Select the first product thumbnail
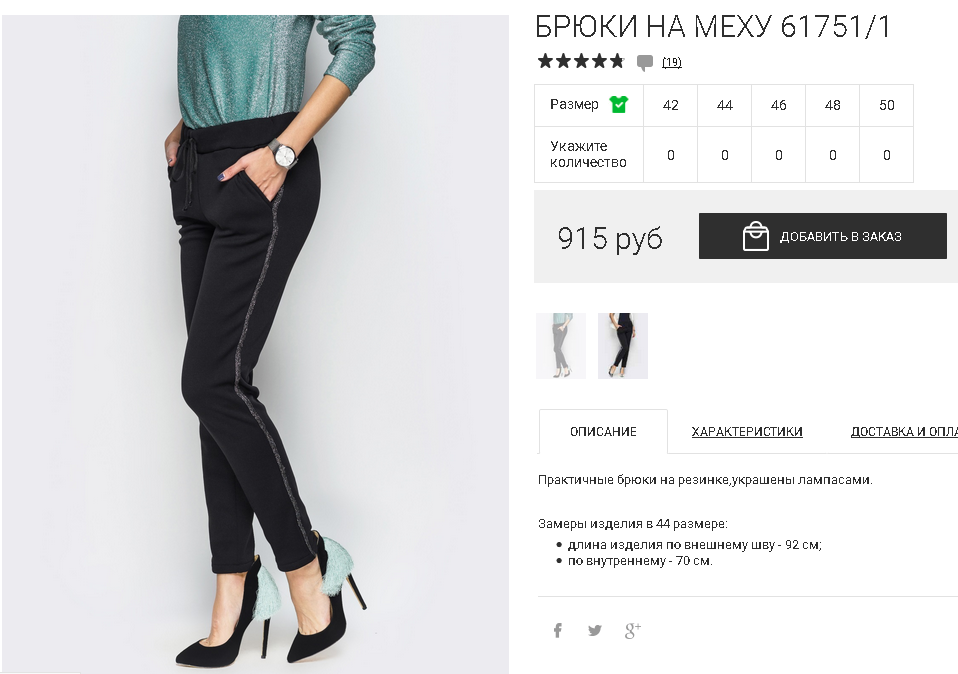Viewport: 958px width, 674px height. point(561,346)
